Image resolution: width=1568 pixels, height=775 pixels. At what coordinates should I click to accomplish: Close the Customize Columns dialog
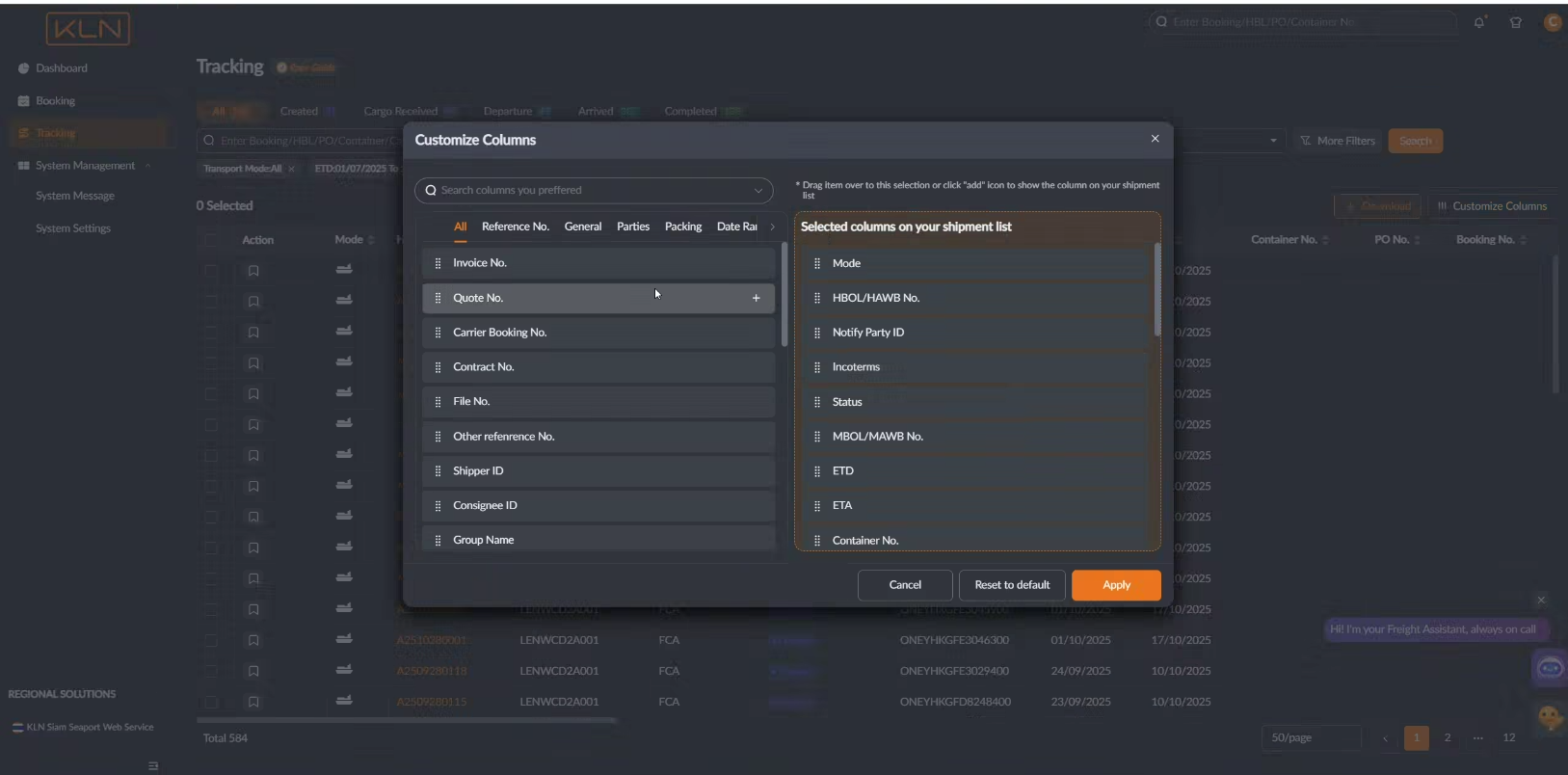pos(1155,139)
